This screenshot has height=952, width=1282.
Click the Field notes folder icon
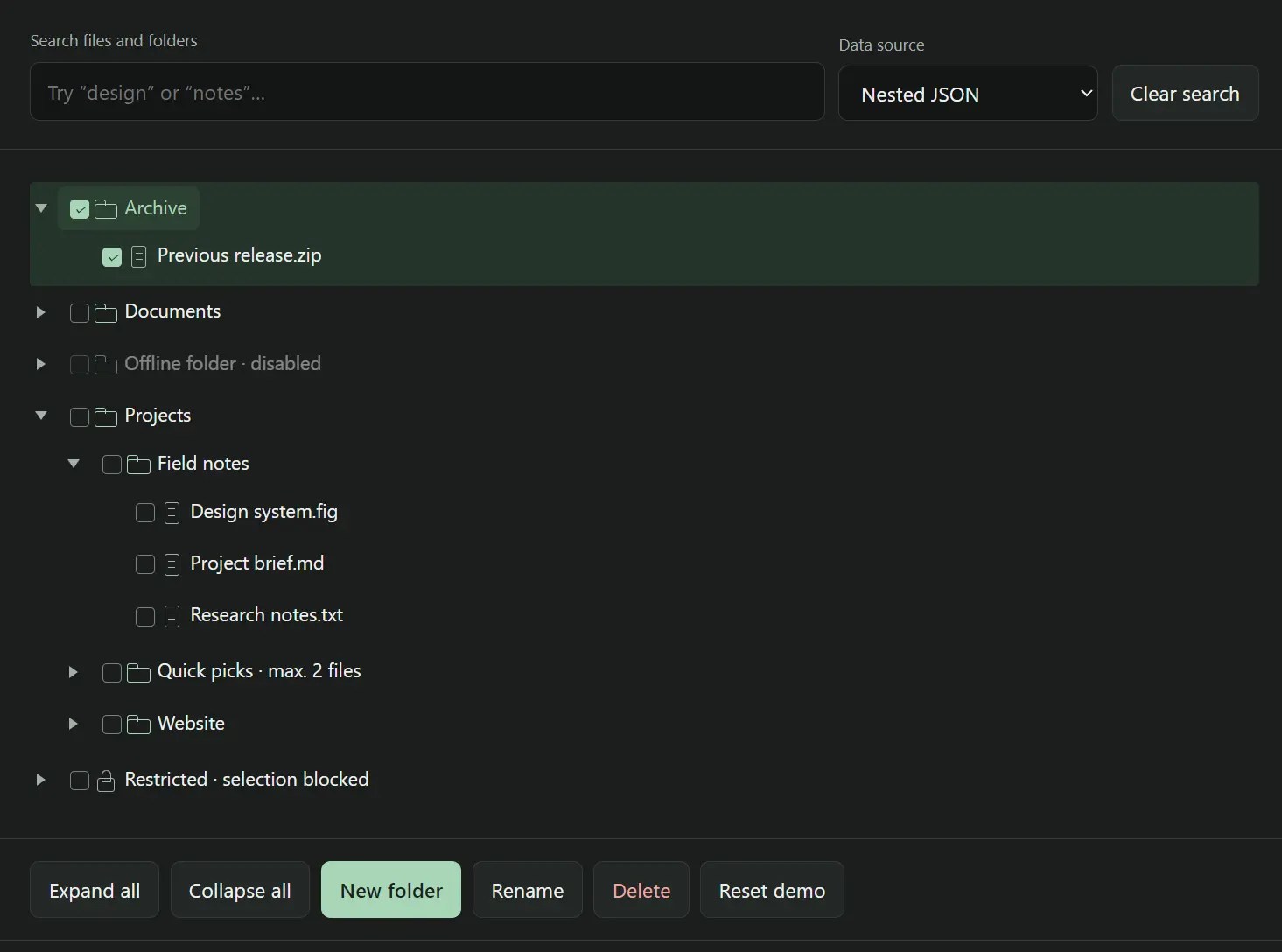click(138, 464)
